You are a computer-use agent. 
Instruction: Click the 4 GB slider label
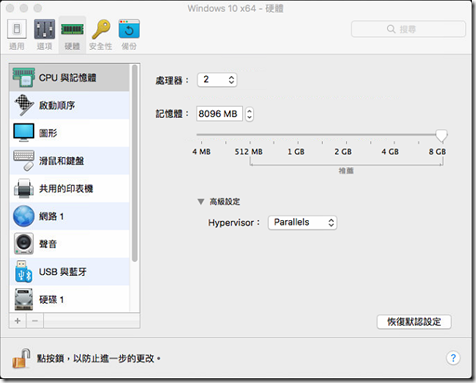pos(390,152)
